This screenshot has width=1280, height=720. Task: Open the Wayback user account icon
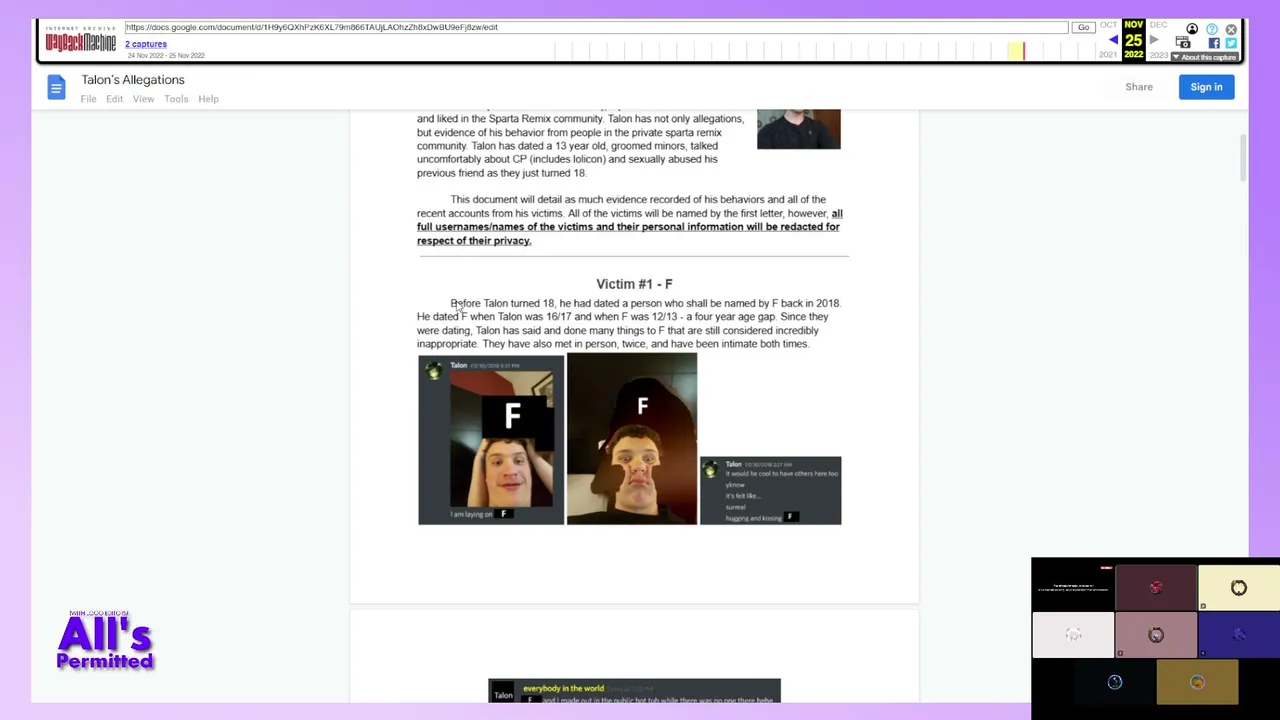(1192, 29)
